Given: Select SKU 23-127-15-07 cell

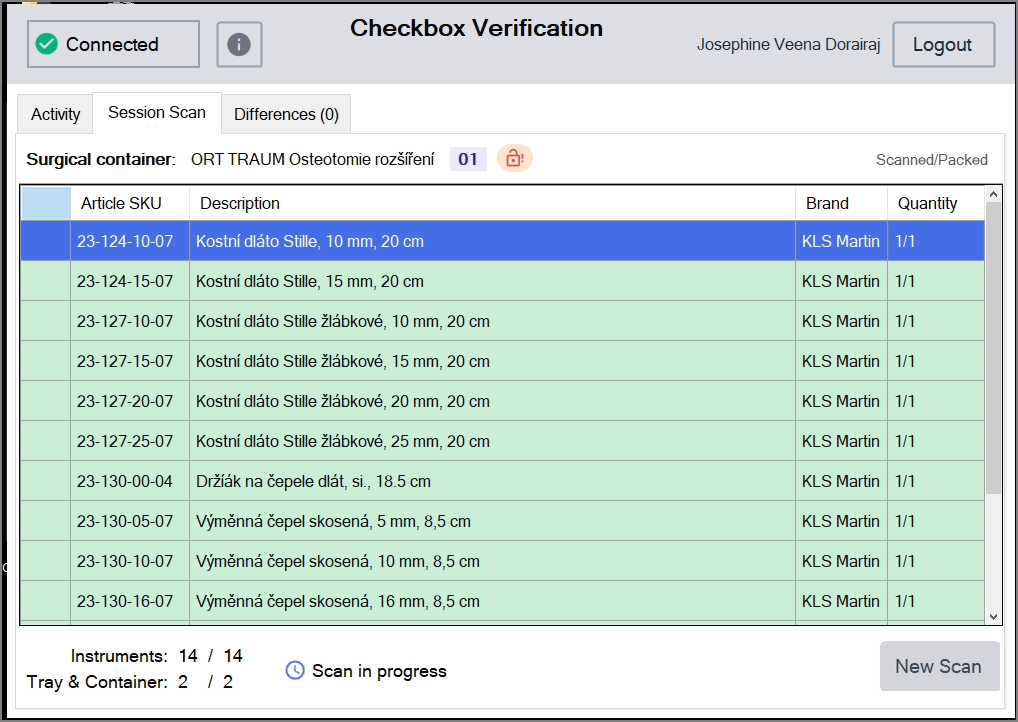Looking at the screenshot, I should point(130,361).
